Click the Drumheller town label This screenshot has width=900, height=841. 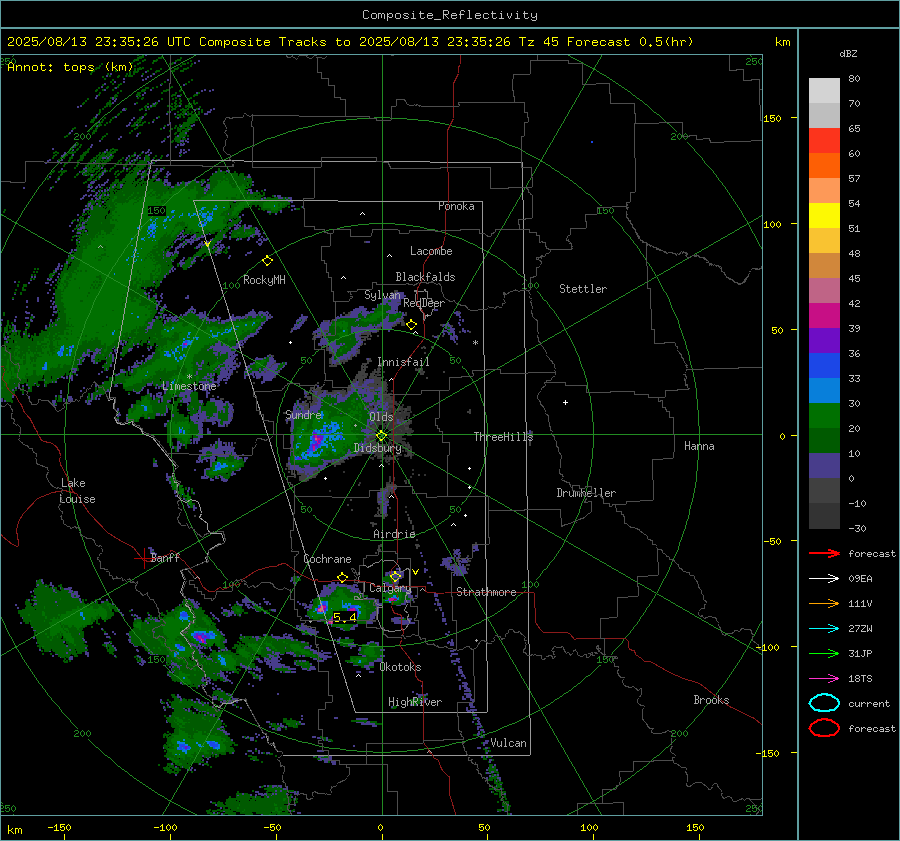click(x=586, y=493)
